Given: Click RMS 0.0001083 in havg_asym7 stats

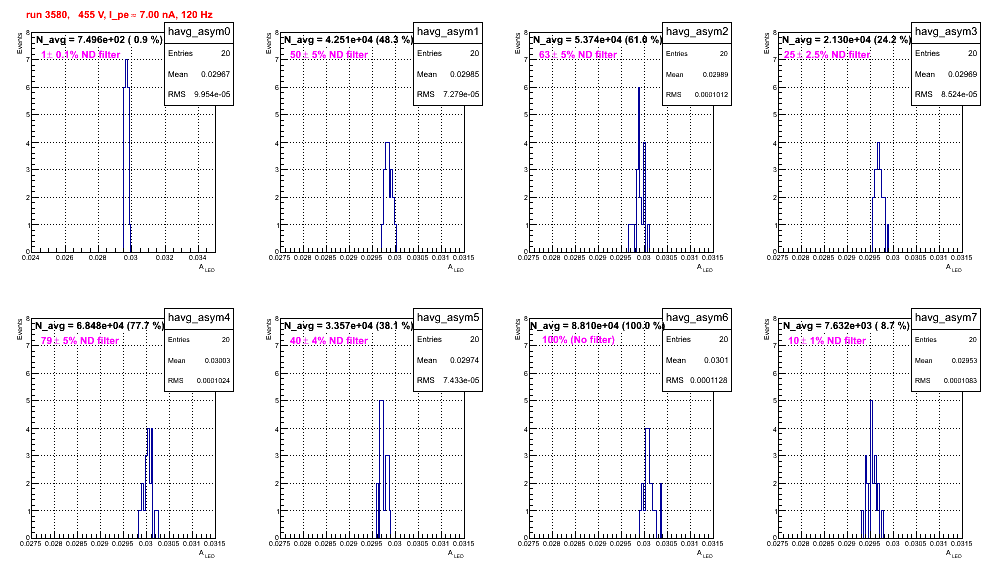Looking at the screenshot, I should (946, 381).
